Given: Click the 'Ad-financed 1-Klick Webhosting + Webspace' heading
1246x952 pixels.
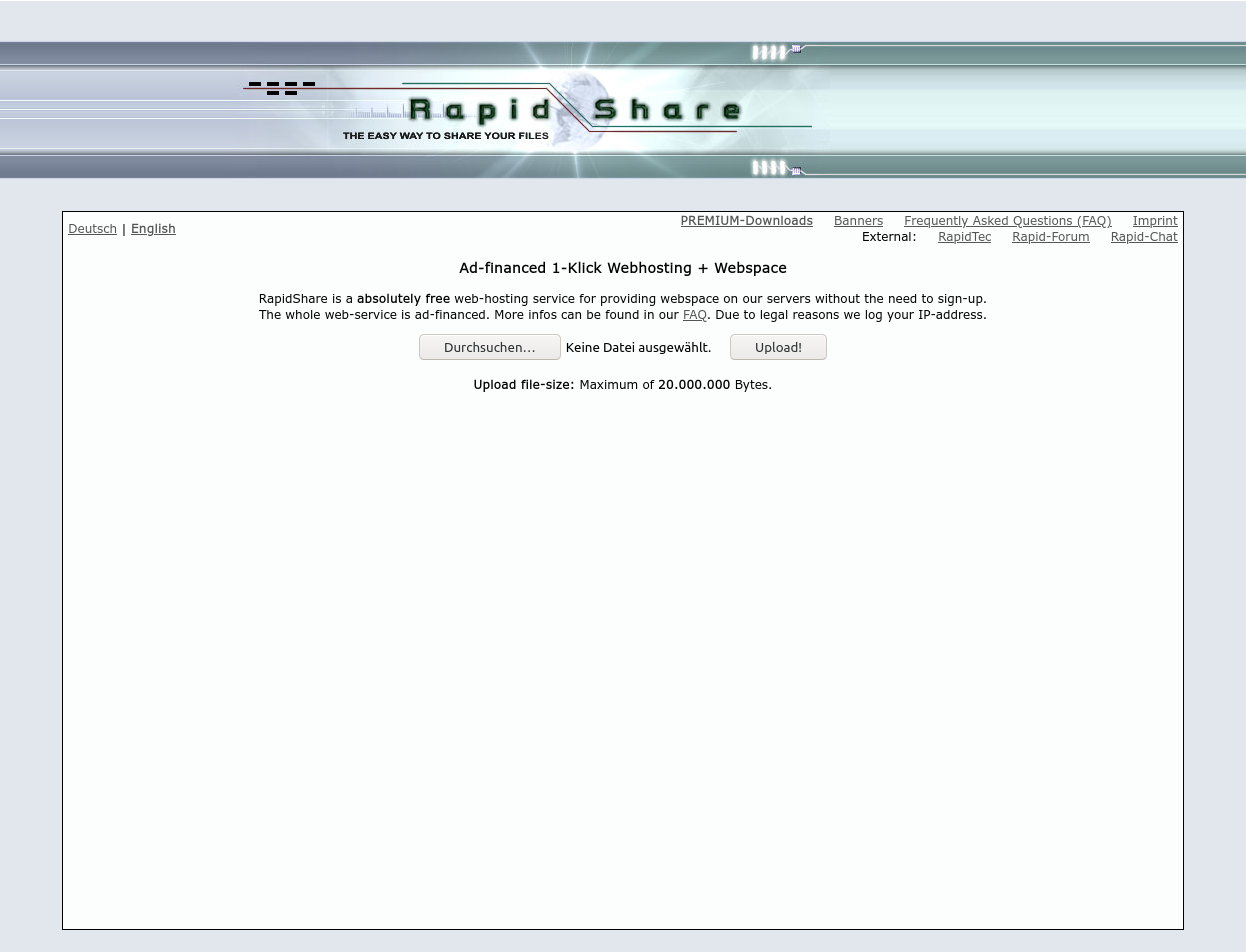Looking at the screenshot, I should coord(622,268).
